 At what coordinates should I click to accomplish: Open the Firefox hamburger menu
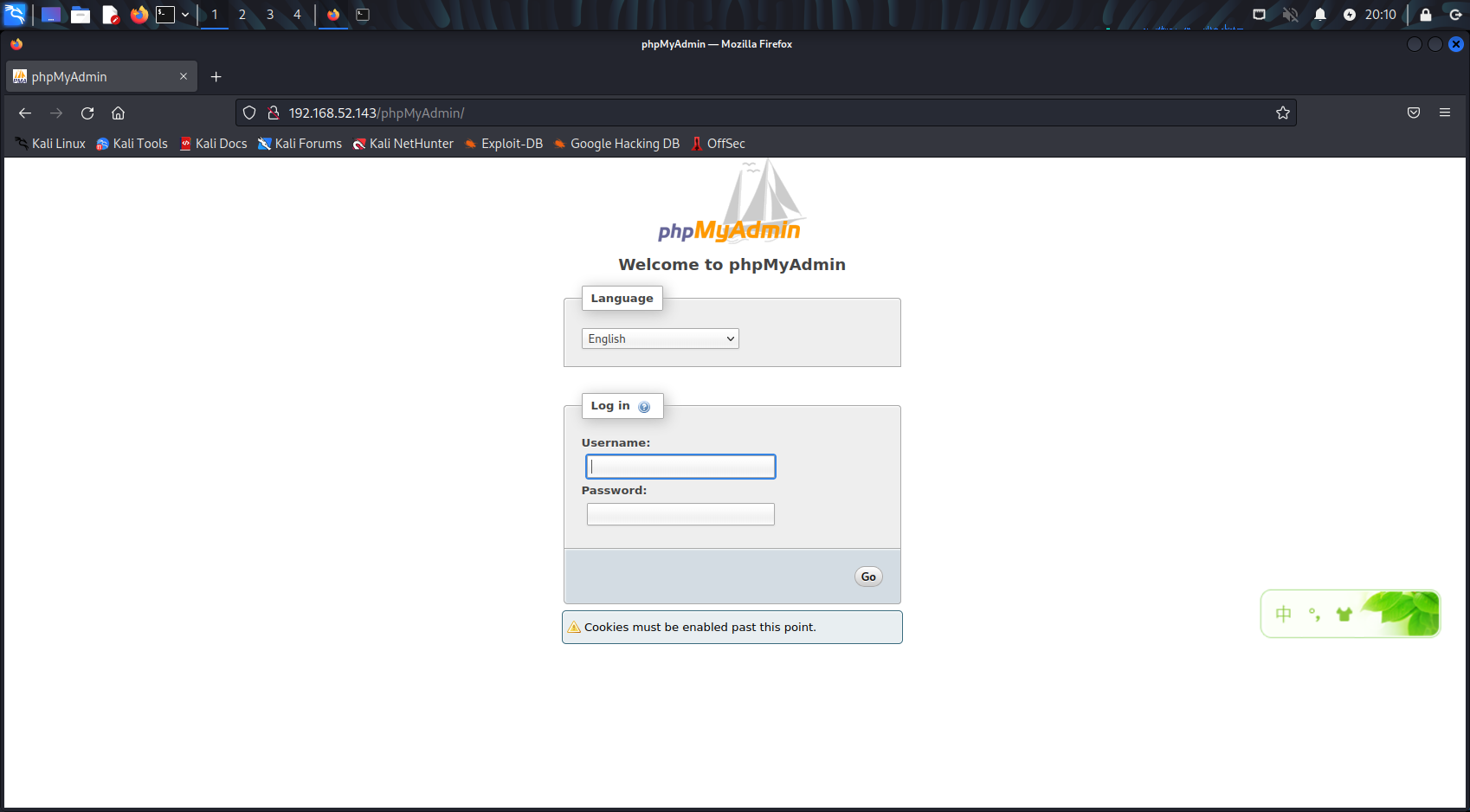click(x=1445, y=113)
